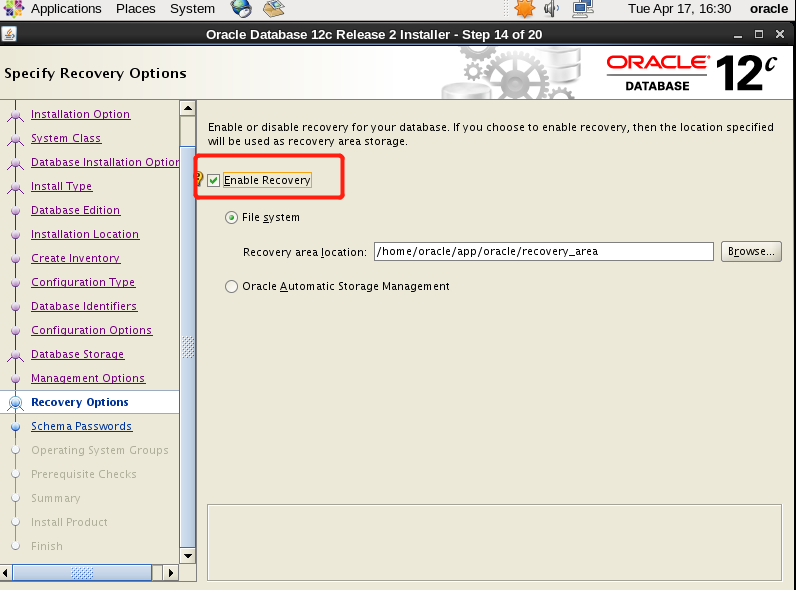Go to Database Storage step
This screenshot has width=796, height=590.
pyautogui.click(x=78, y=354)
